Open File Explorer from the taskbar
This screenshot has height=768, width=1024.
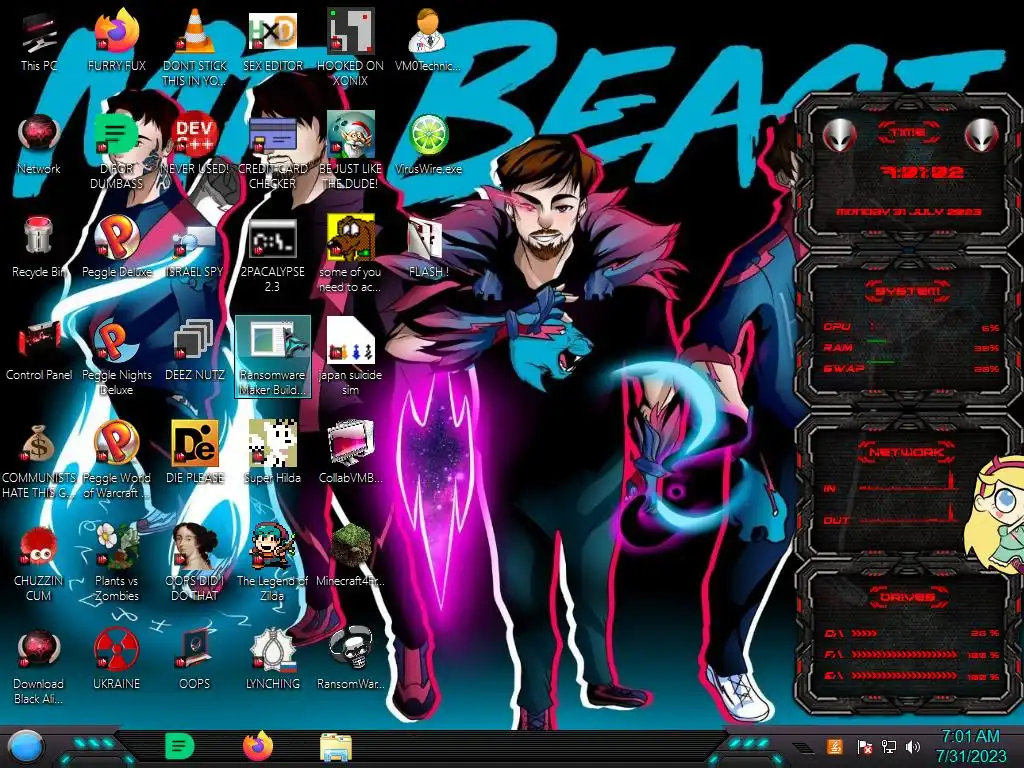point(336,747)
